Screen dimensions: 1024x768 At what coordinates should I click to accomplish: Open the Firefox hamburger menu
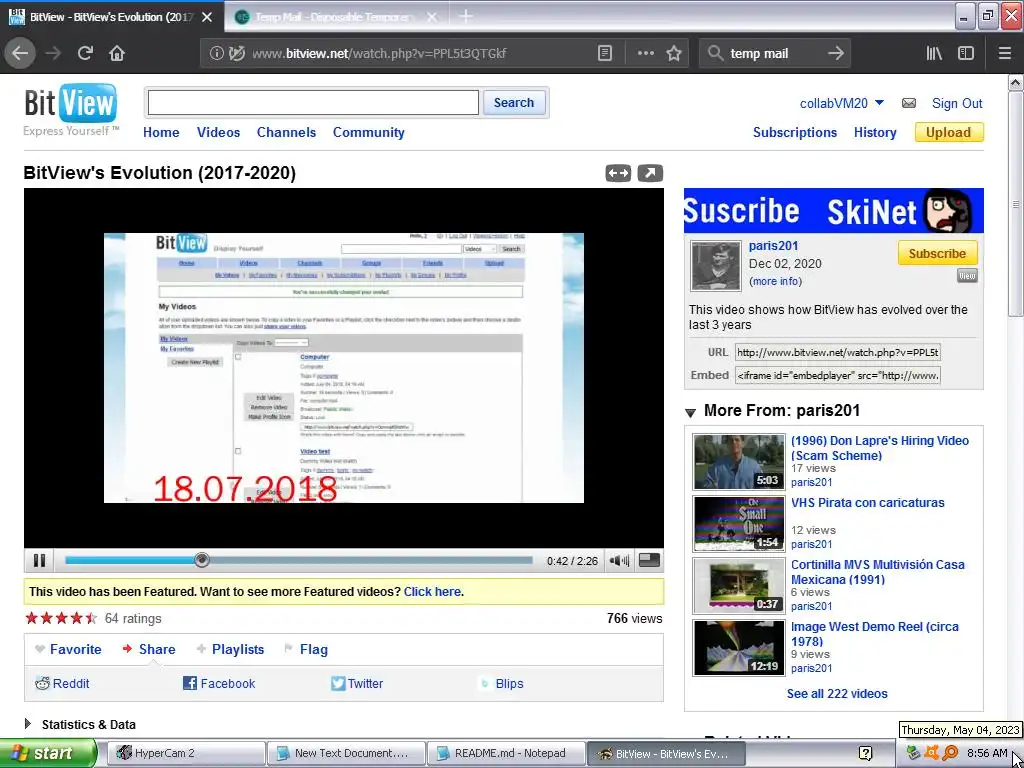click(1004, 54)
